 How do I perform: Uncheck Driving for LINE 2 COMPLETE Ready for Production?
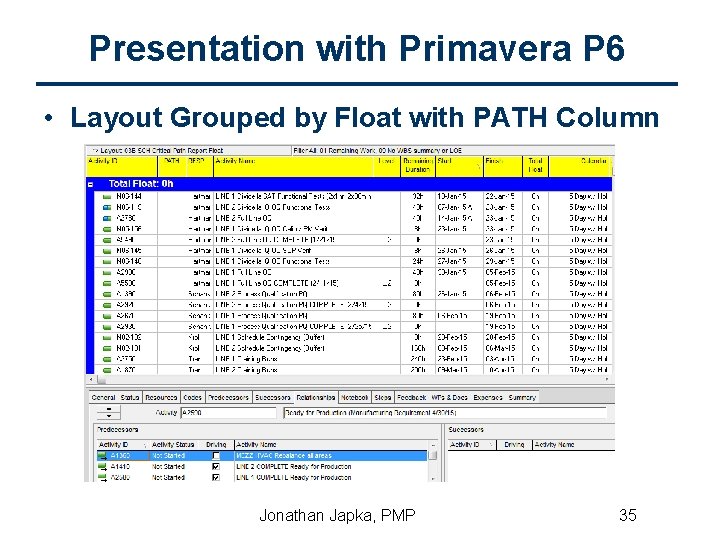pyautogui.click(x=216, y=467)
